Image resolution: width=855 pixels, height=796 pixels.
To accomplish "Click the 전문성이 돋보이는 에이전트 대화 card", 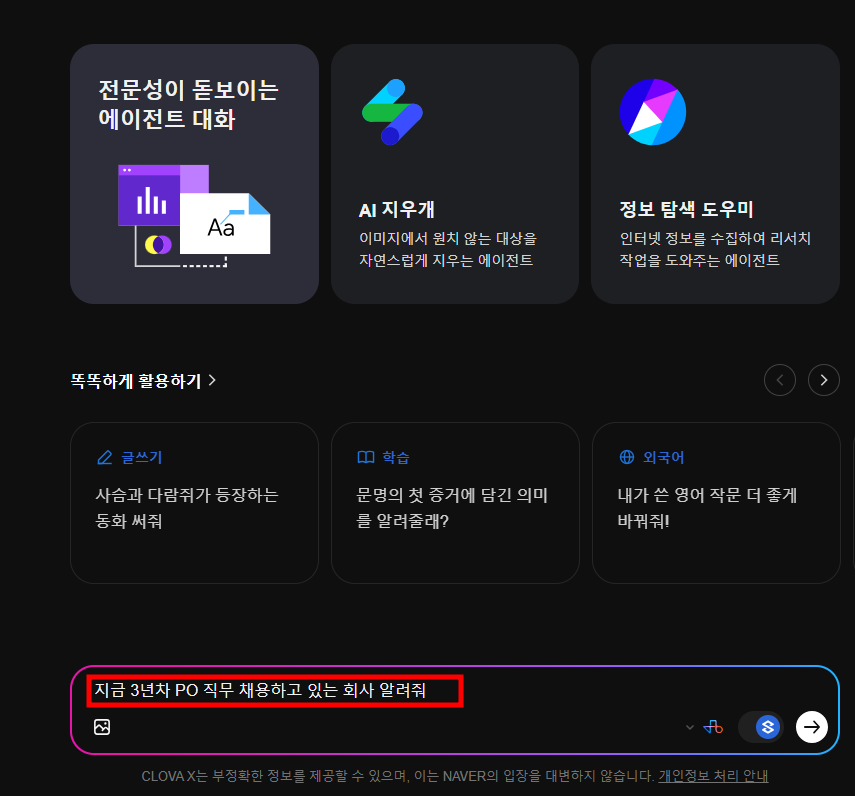I will click(x=194, y=174).
